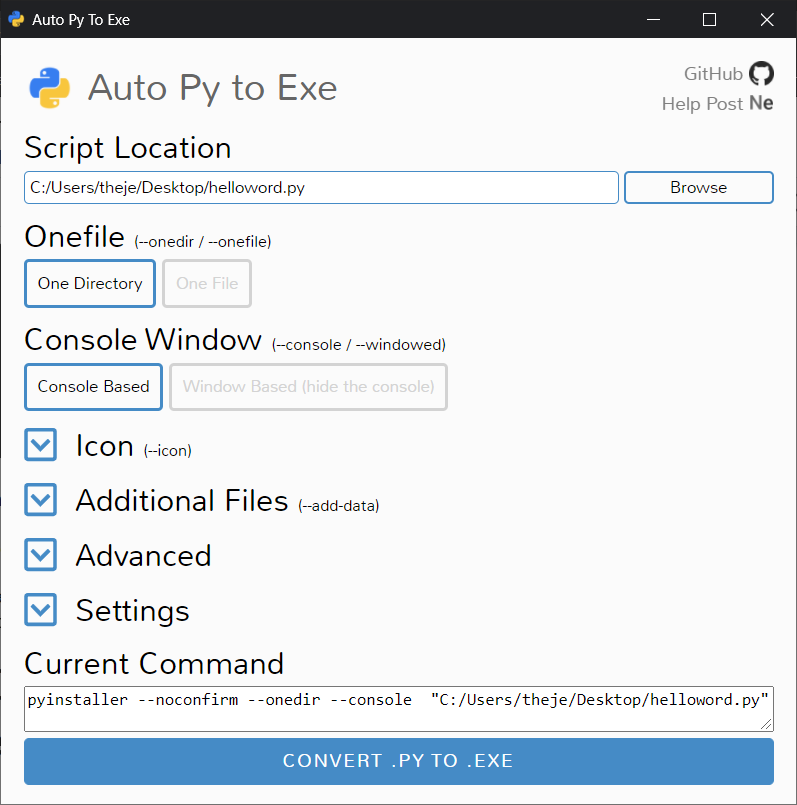Choose Console Based option

tap(93, 387)
